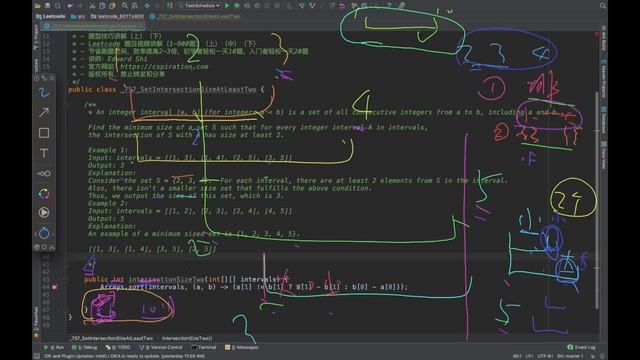Click the Arrays.sort code line
Image resolution: width=640 pixels, height=360 pixels.
coord(254,287)
